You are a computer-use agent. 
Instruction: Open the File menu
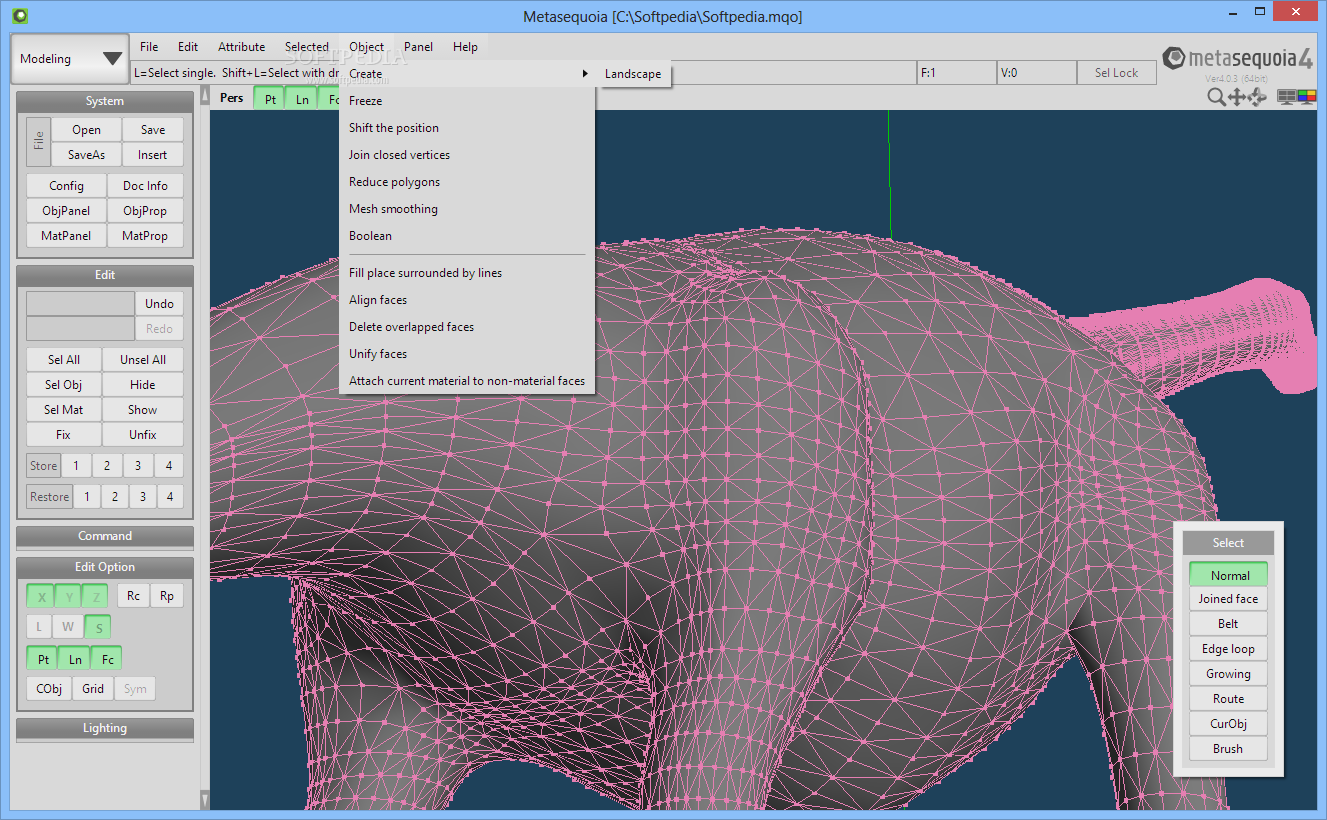click(149, 47)
